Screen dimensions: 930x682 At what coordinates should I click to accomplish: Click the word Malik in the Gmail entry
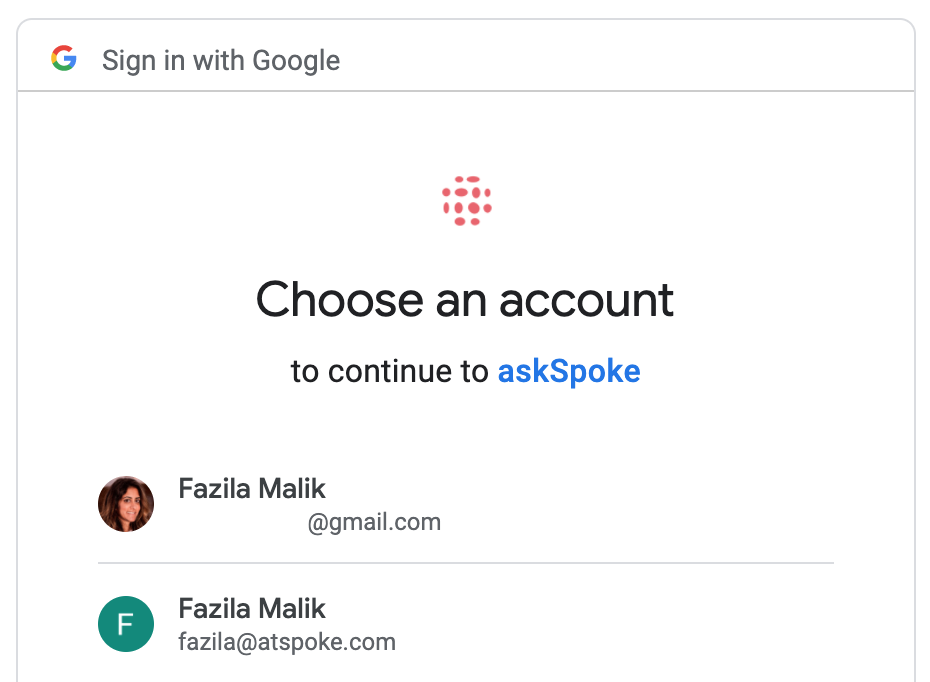292,489
